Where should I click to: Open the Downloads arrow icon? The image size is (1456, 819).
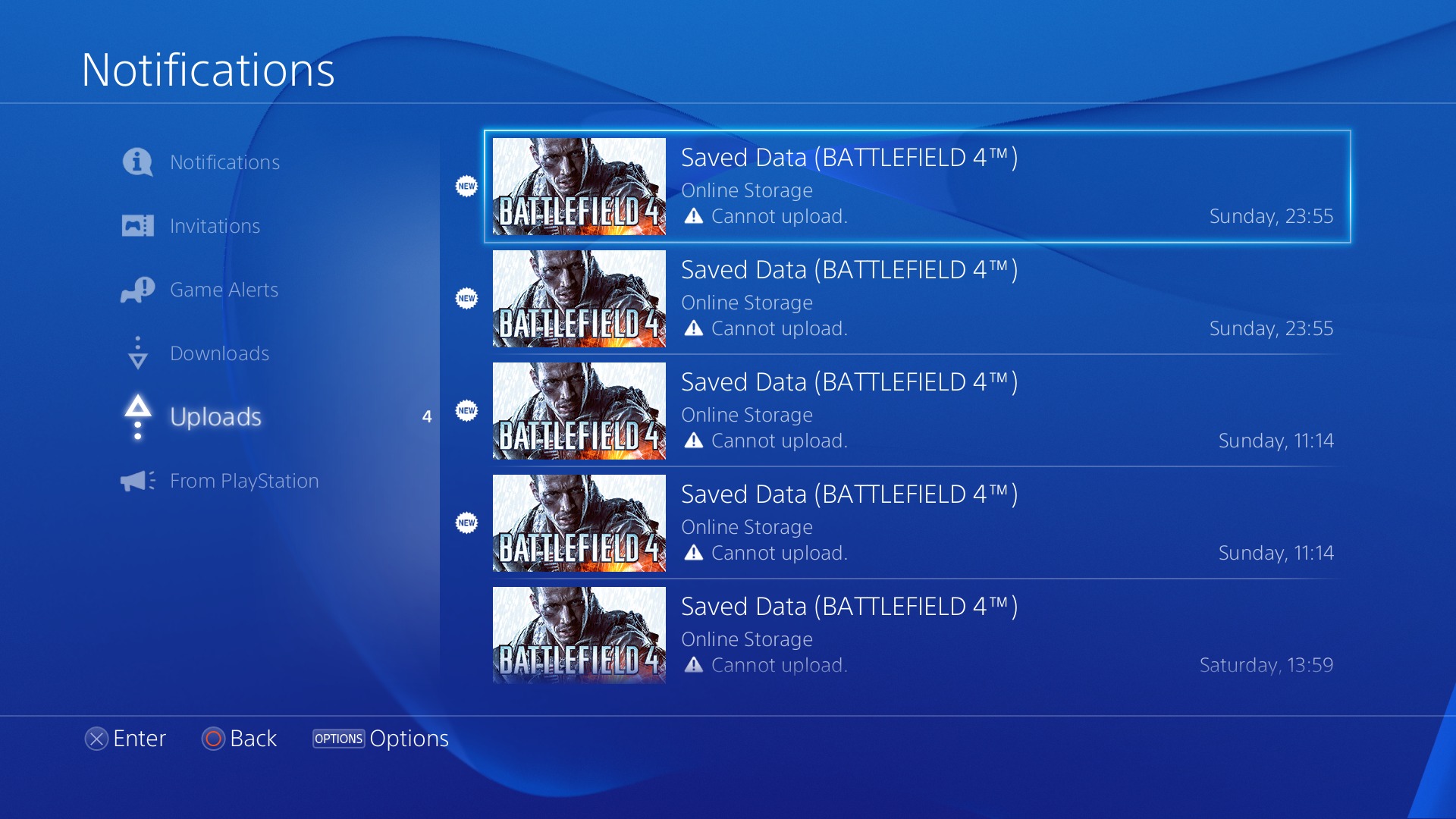[x=137, y=353]
